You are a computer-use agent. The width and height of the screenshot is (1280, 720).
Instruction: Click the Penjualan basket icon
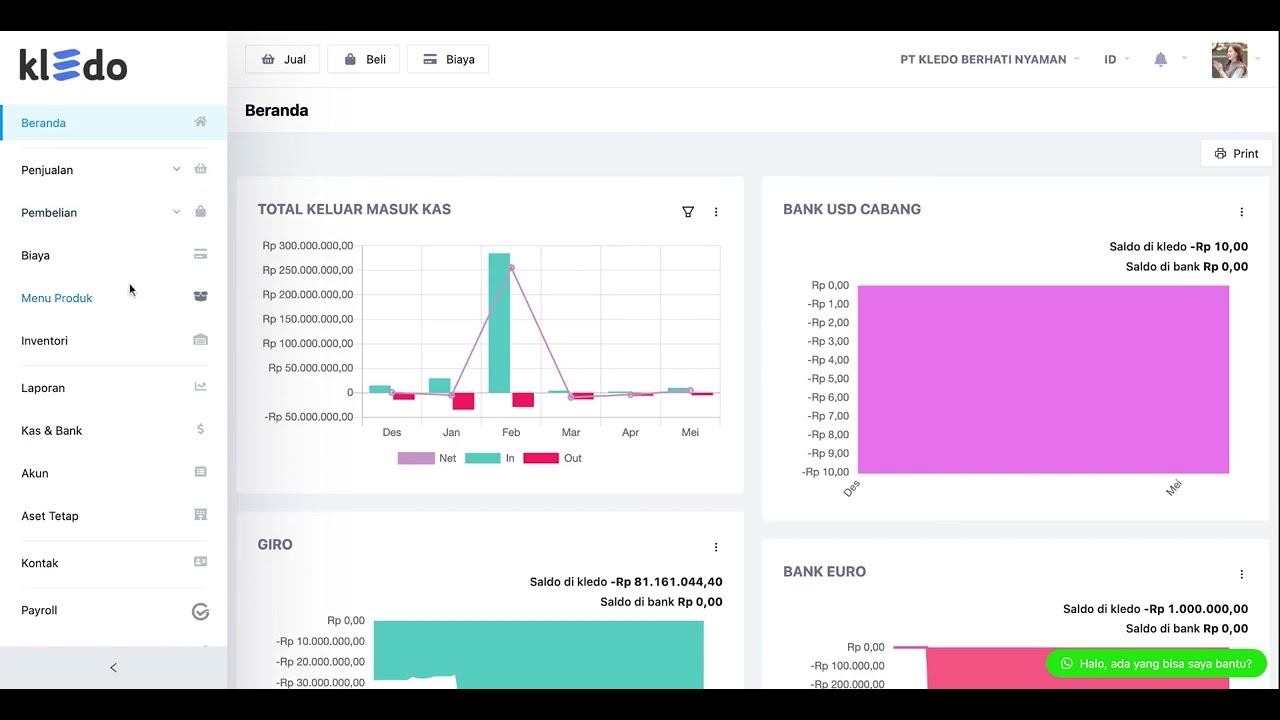tap(200, 169)
